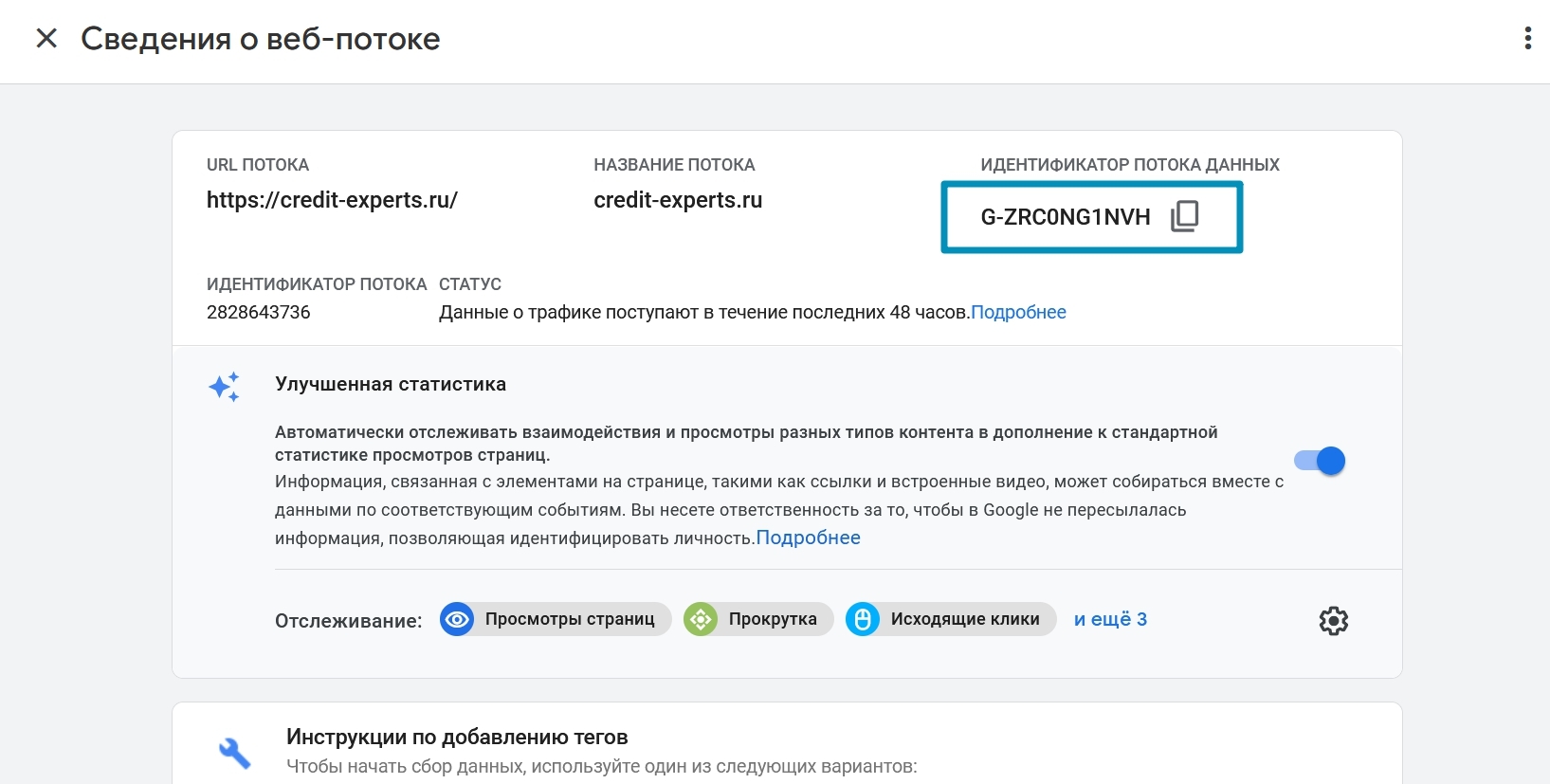Click the 'и ещё 3' link
Image resolution: width=1550 pixels, height=784 pixels.
tap(1110, 619)
